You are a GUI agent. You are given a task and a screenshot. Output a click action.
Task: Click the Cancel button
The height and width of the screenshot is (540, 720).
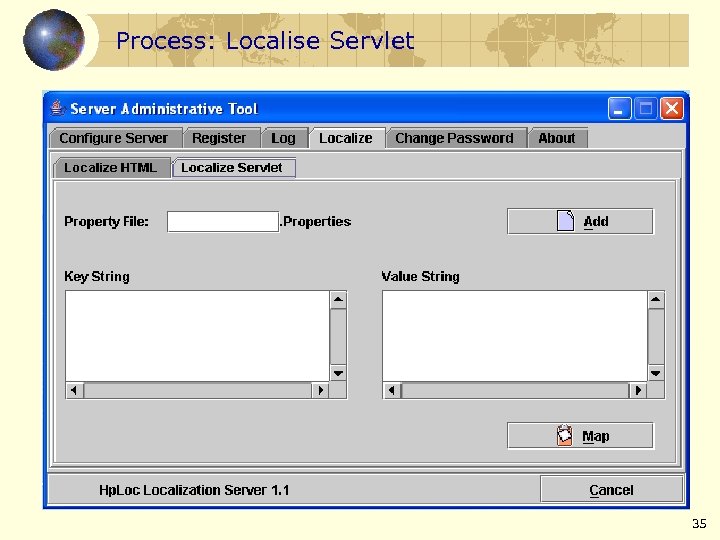611,490
